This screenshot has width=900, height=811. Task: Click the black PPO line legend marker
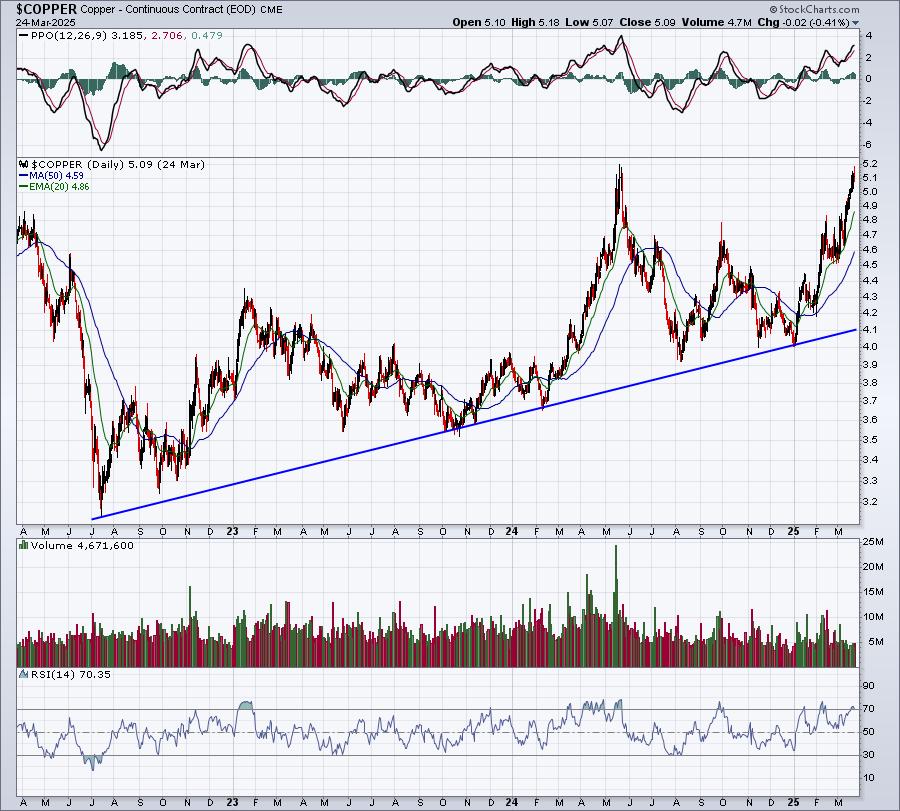[24, 36]
